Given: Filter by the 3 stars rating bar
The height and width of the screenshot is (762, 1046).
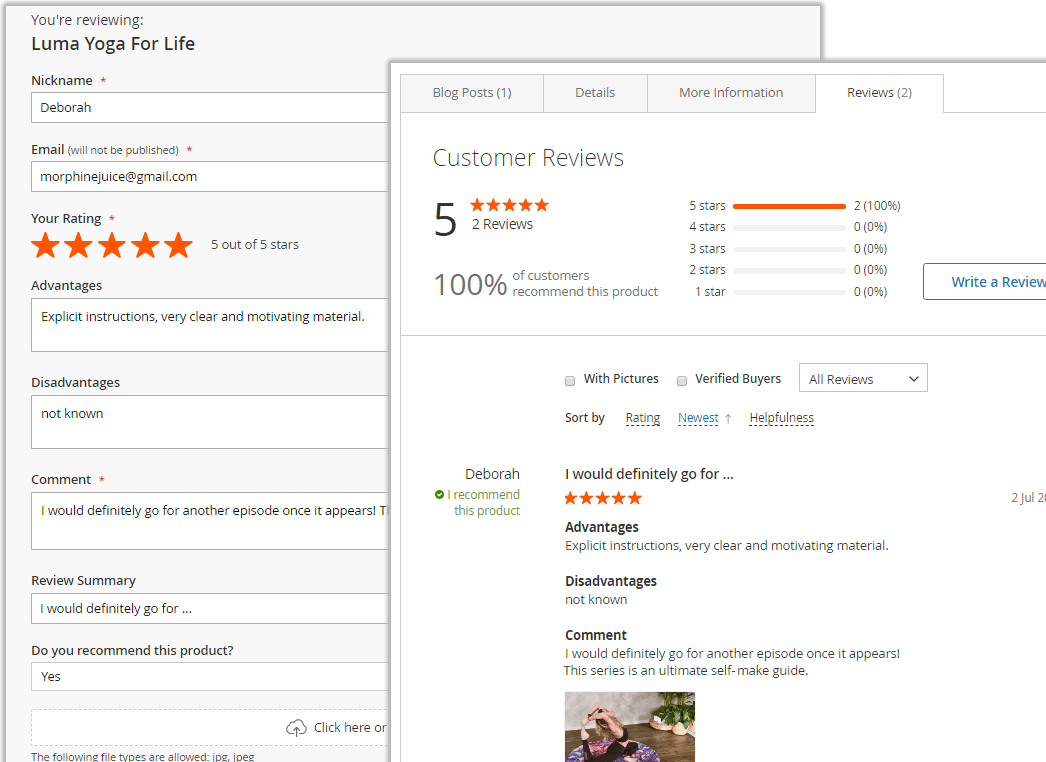Looking at the screenshot, I should (x=789, y=250).
